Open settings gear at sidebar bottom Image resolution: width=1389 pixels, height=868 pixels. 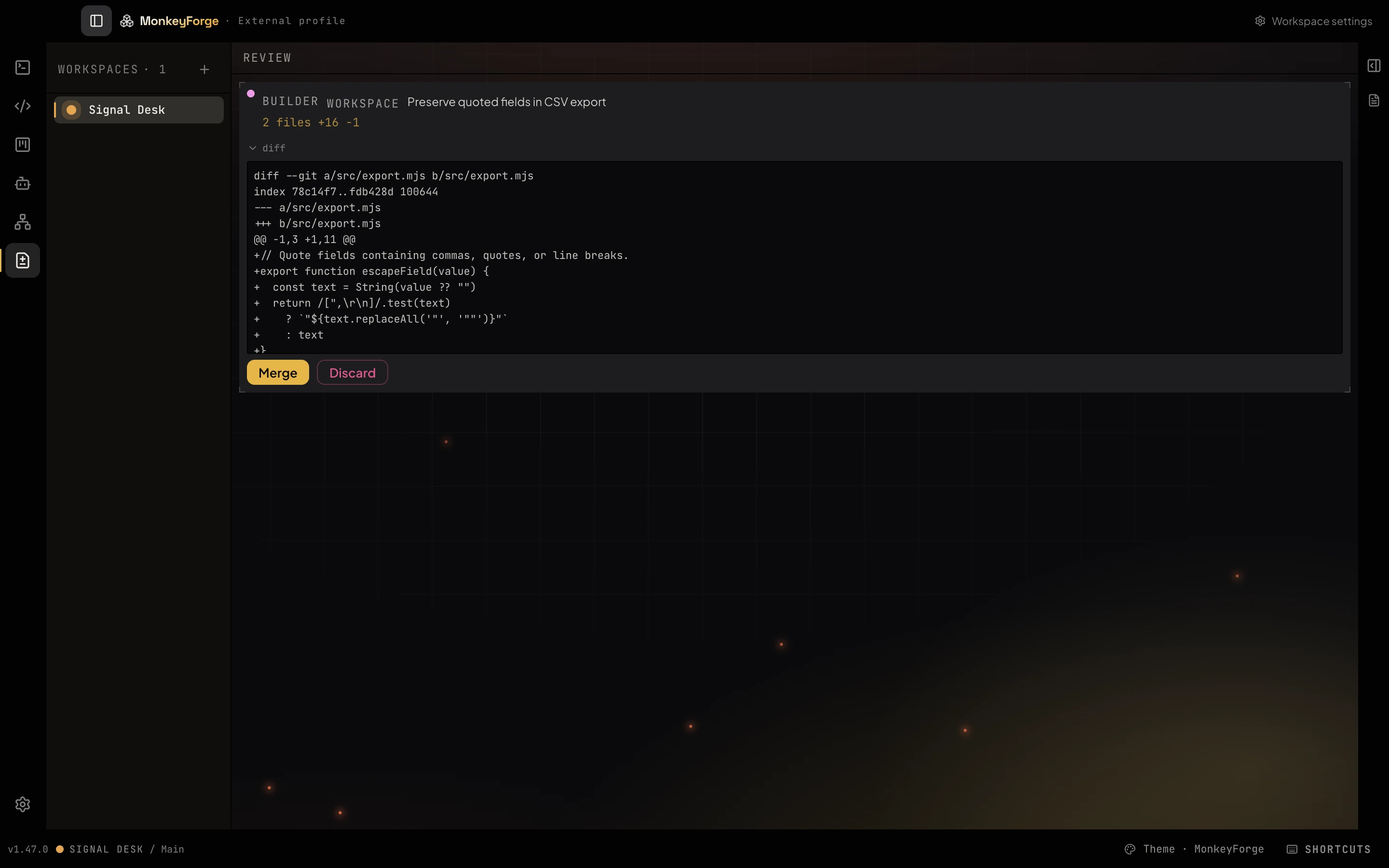(22, 804)
